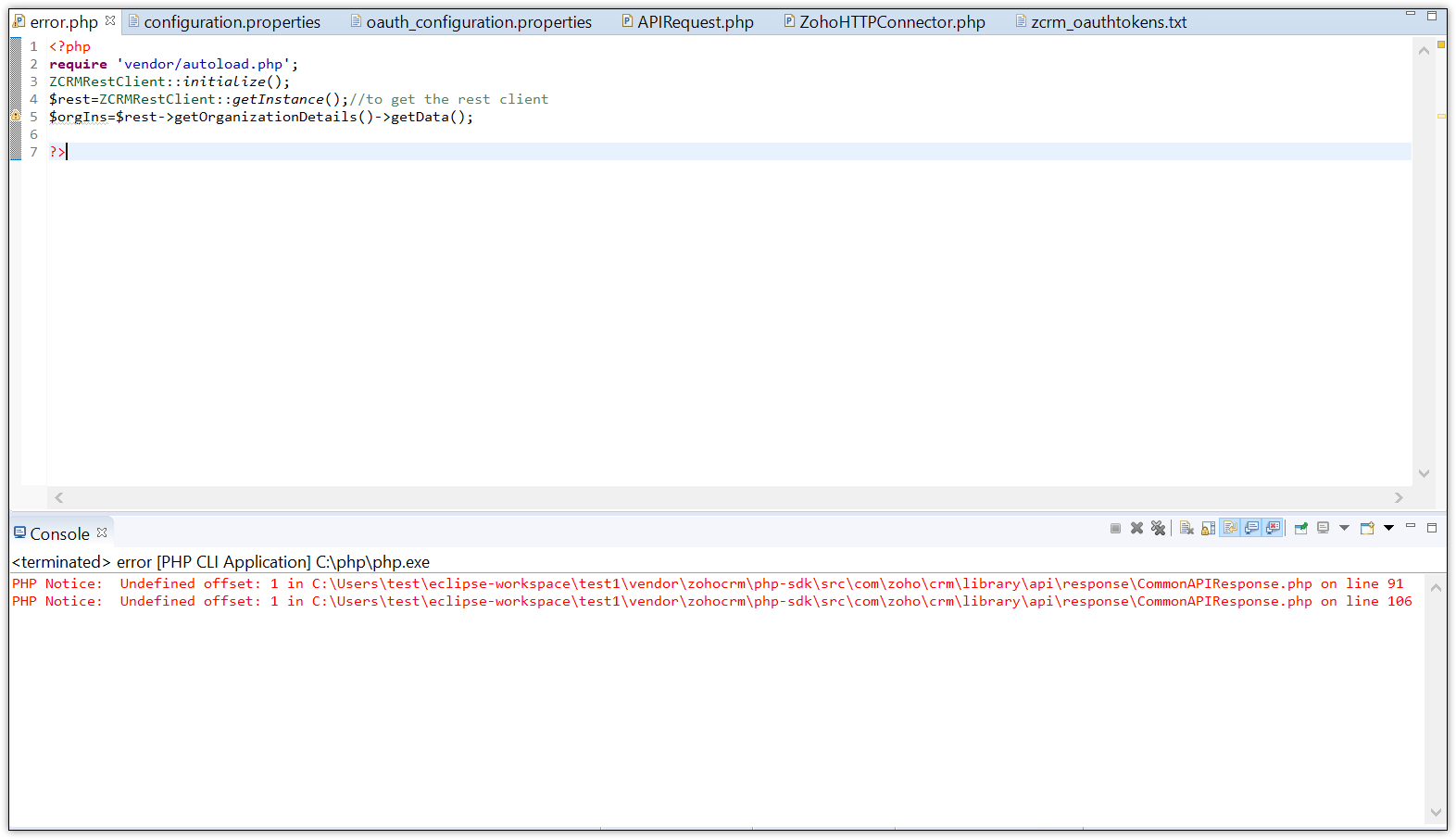1456x839 pixels.
Task: Click the Remove Launch icon
Action: pyautogui.click(x=1136, y=528)
